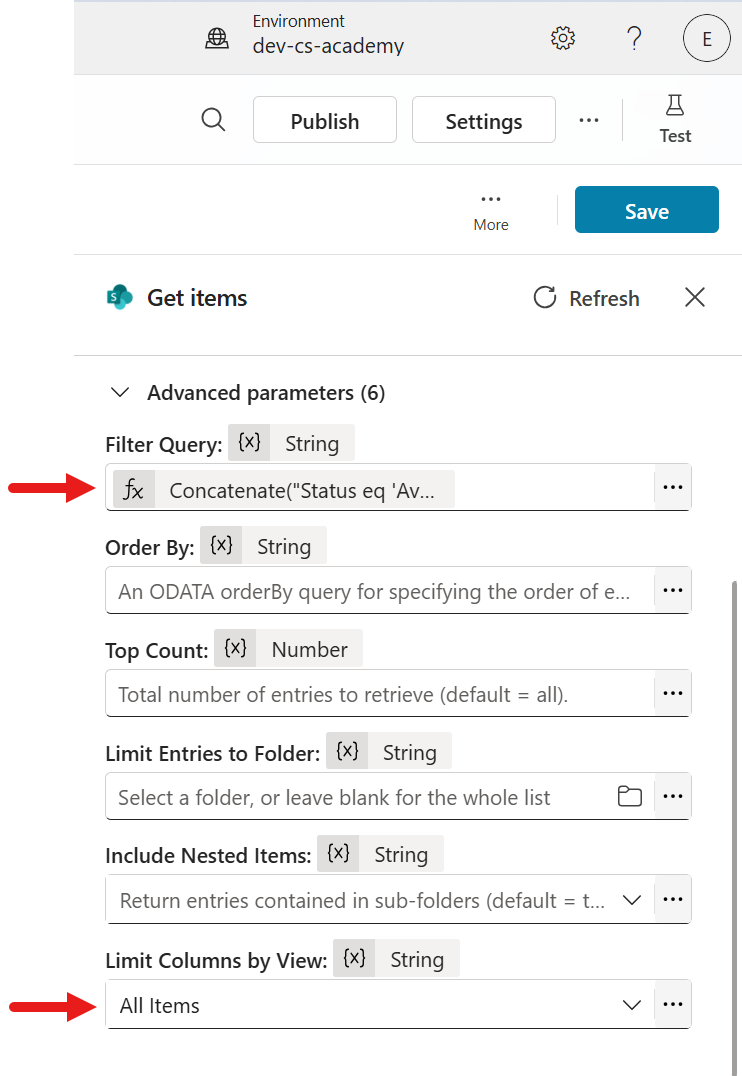This screenshot has width=742, height=1076.
Task: Click the SharePoint Get items action icon
Action: pos(119,297)
